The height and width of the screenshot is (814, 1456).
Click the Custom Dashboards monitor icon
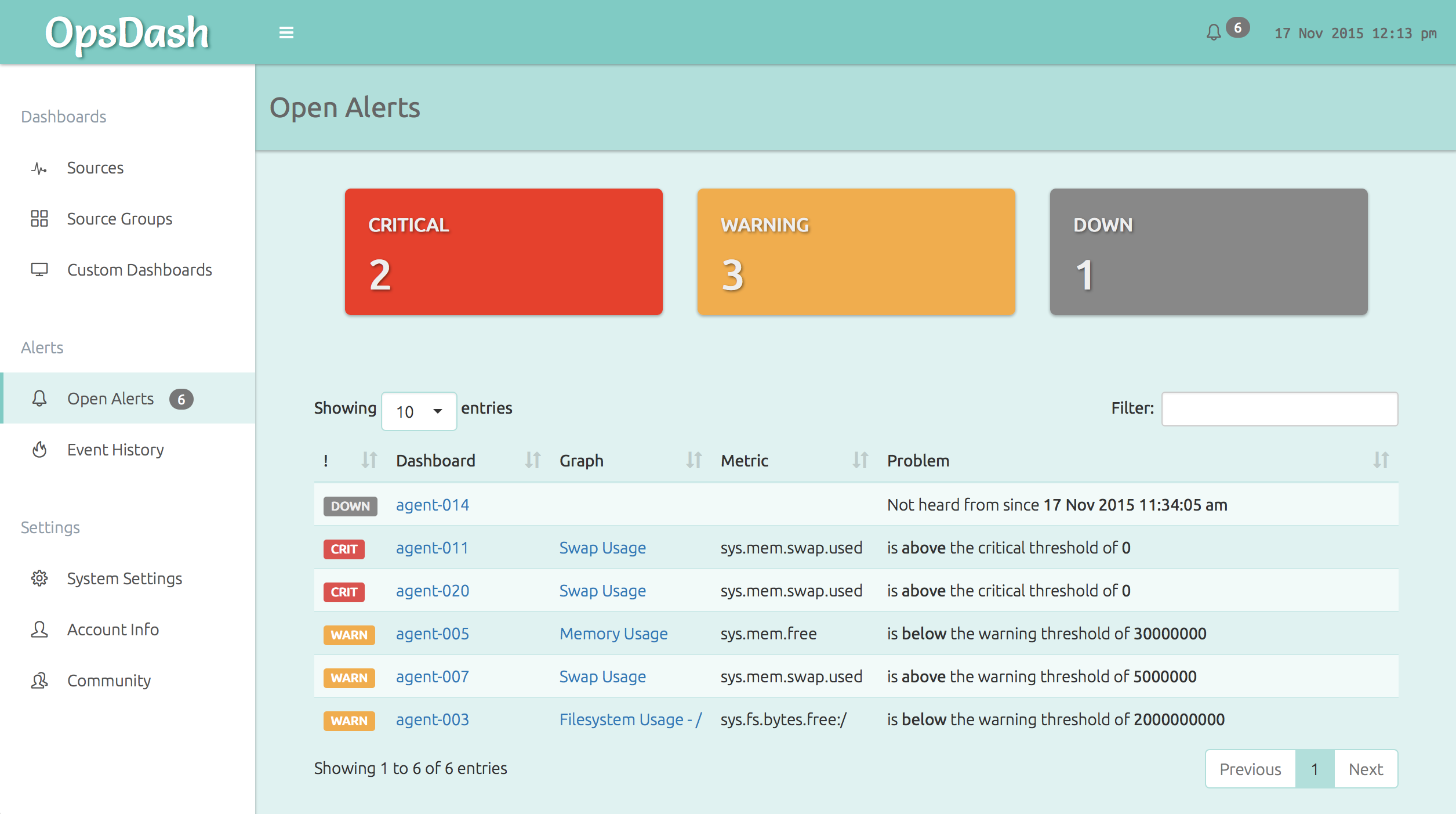pos(39,270)
